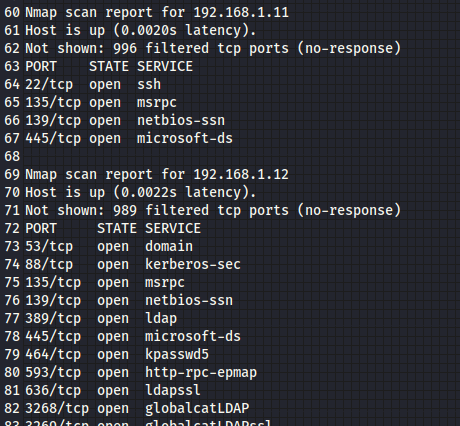
Task: Place cursor on IP address 192.168.1.11
Action: coord(241,13)
